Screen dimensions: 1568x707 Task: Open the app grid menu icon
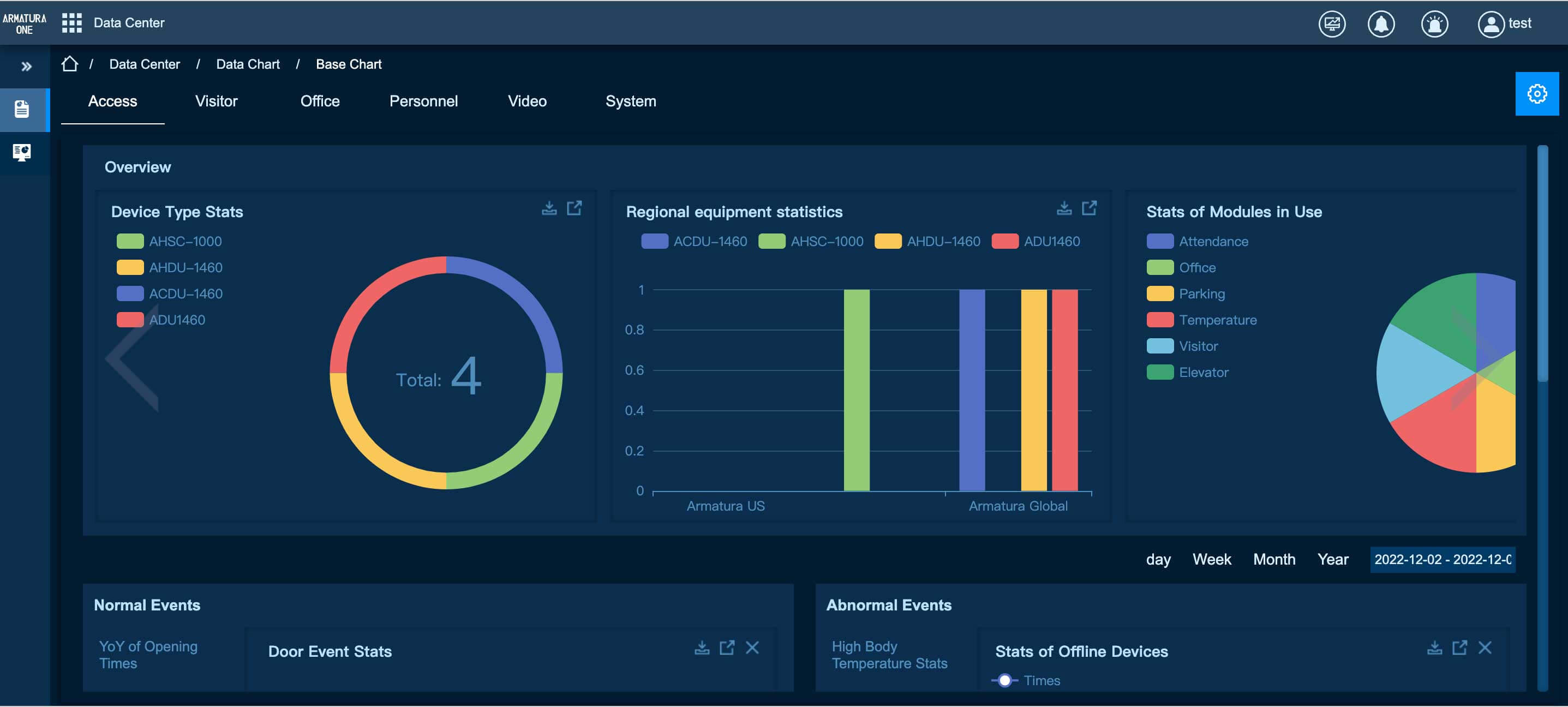(x=72, y=23)
